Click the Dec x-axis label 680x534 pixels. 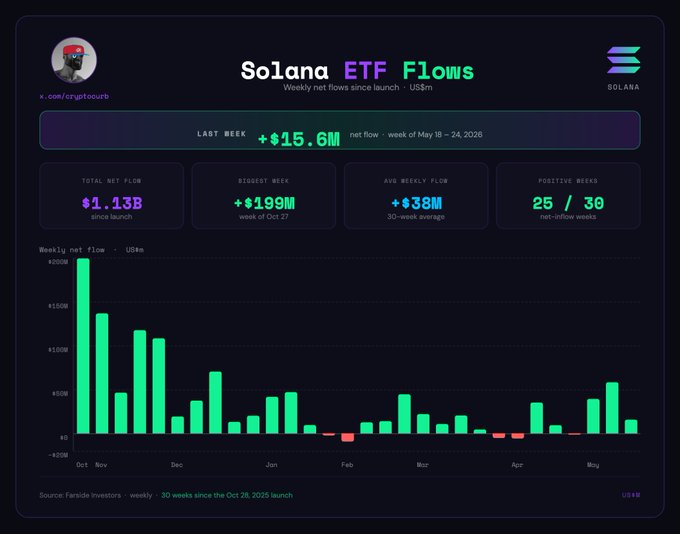coord(177,465)
